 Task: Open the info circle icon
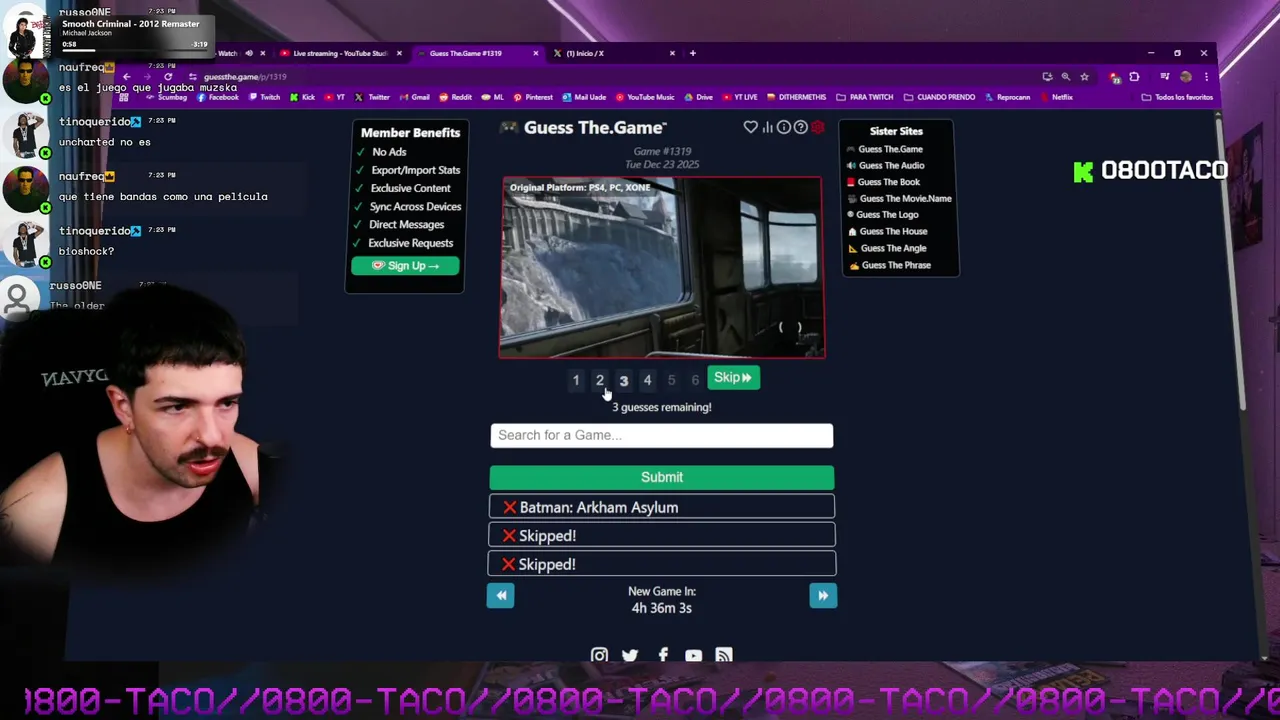[x=784, y=127]
